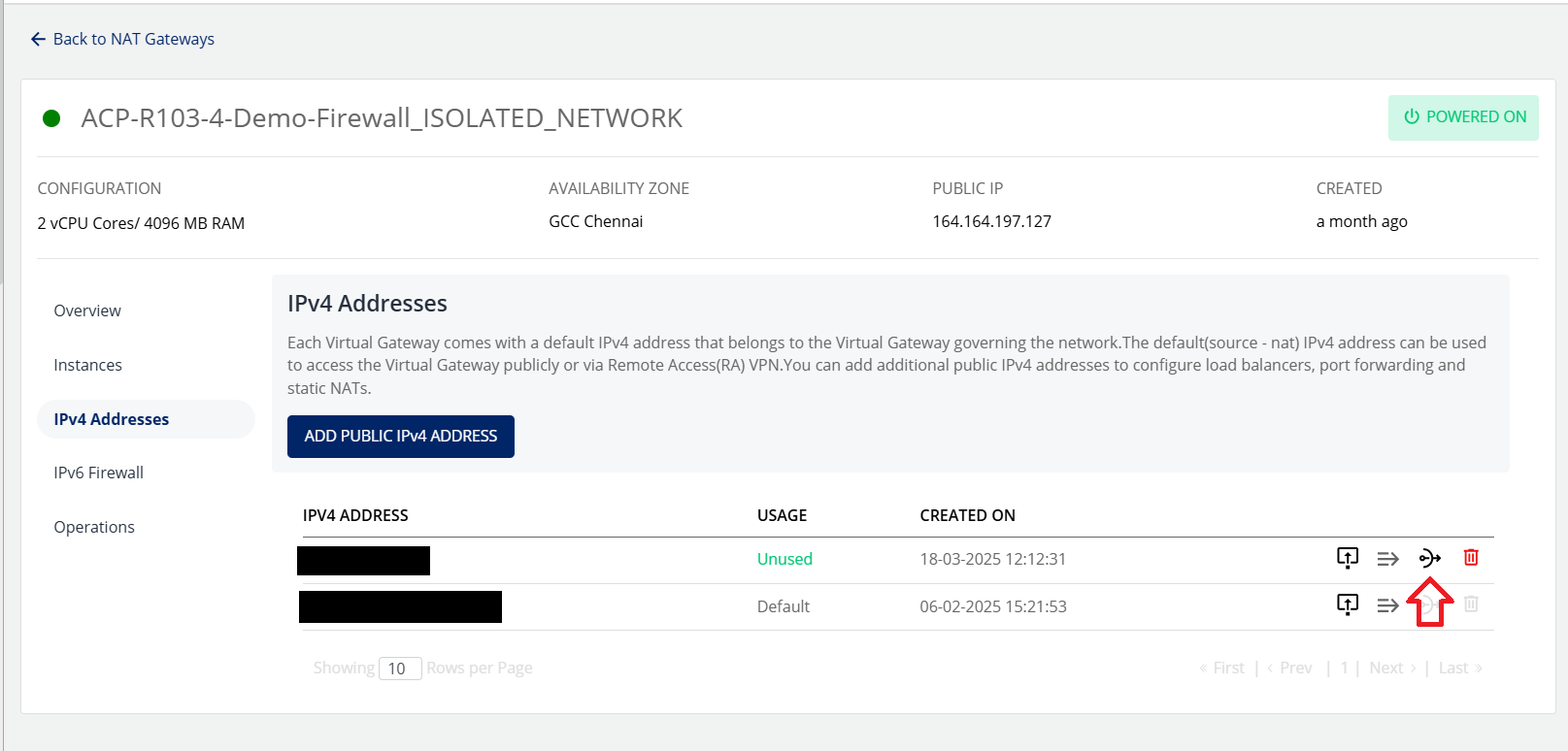Image resolution: width=1568 pixels, height=751 pixels.
Task: Click the 'CREATED ON' column header
Action: [968, 515]
